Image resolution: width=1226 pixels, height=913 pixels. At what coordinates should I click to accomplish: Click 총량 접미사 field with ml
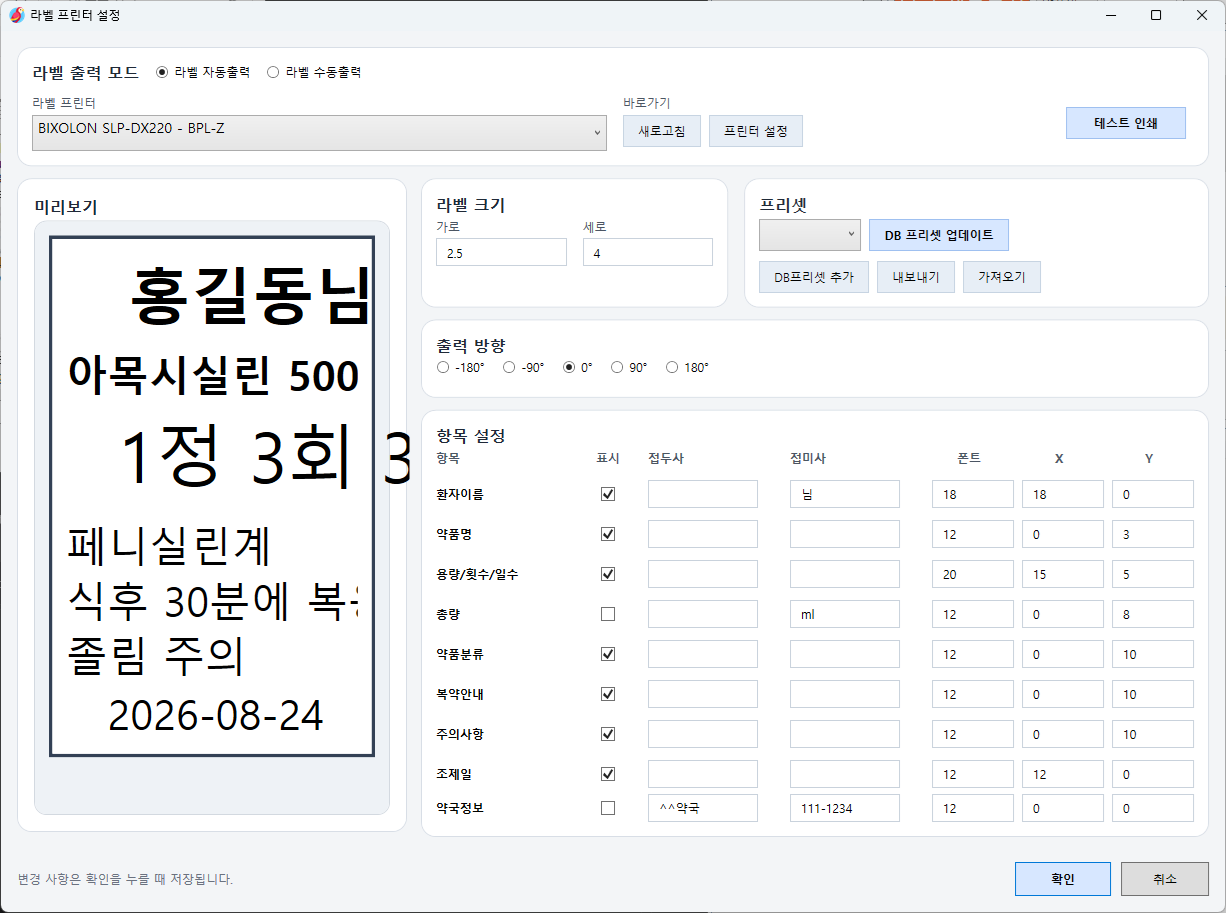(x=845, y=614)
